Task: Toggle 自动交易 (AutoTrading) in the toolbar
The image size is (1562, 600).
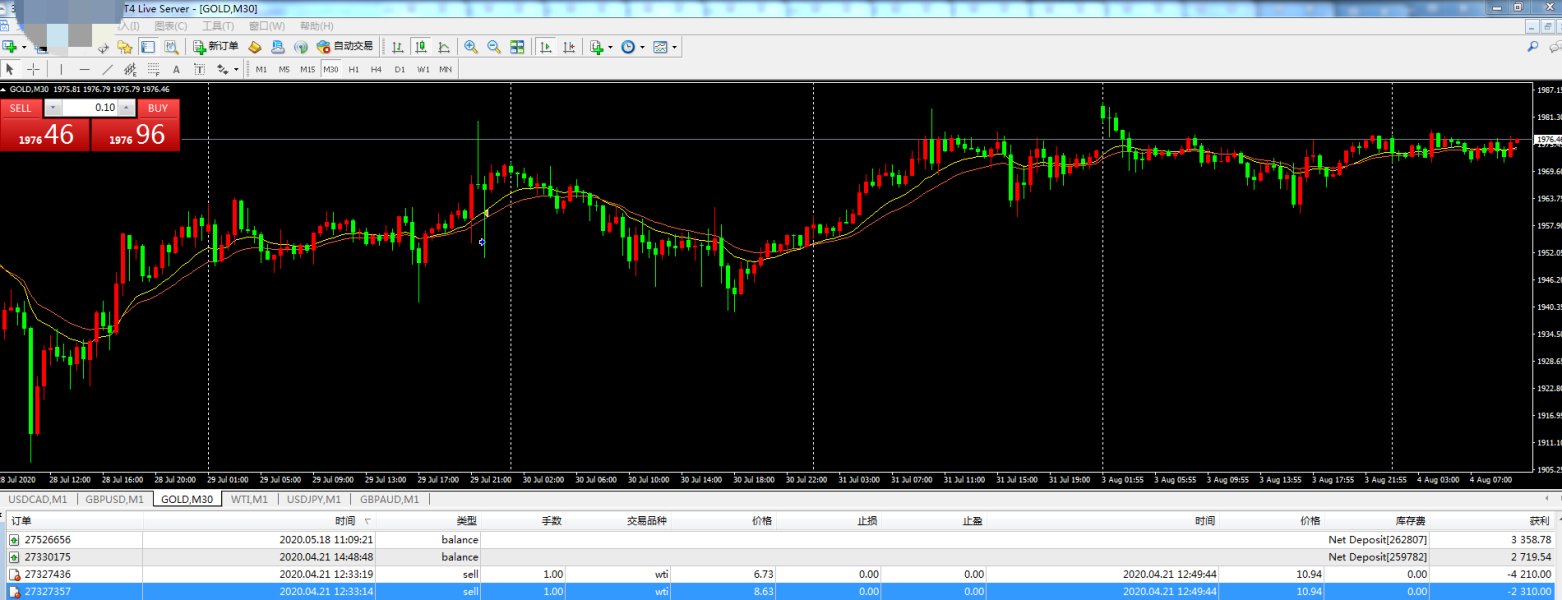Action: [x=345, y=47]
